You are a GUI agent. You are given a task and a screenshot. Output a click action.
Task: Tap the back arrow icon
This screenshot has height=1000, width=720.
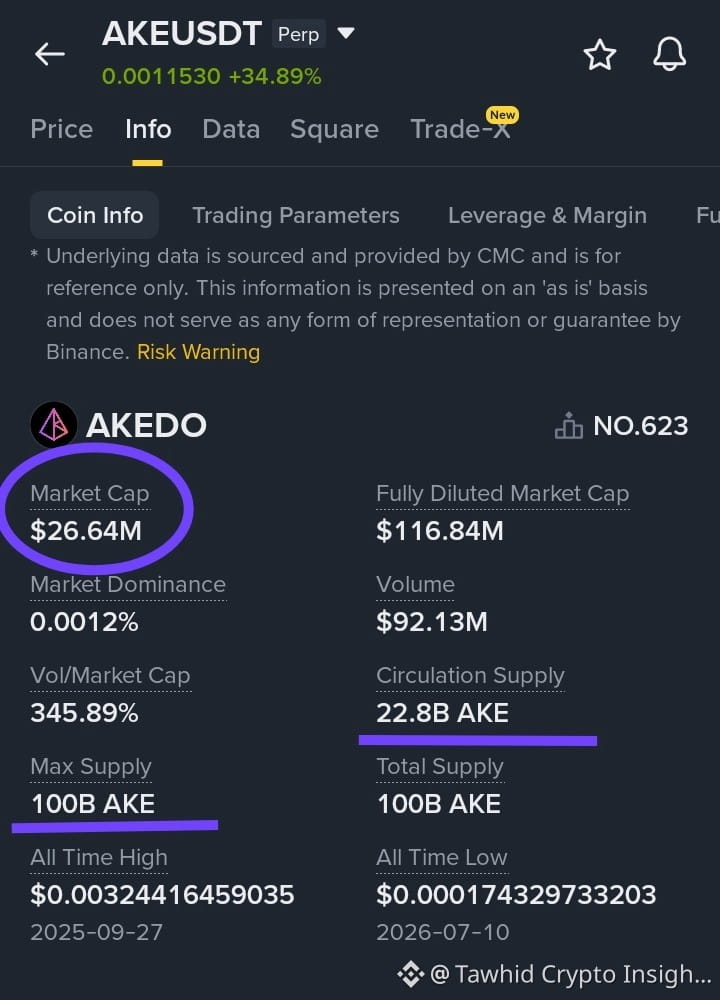[50, 54]
